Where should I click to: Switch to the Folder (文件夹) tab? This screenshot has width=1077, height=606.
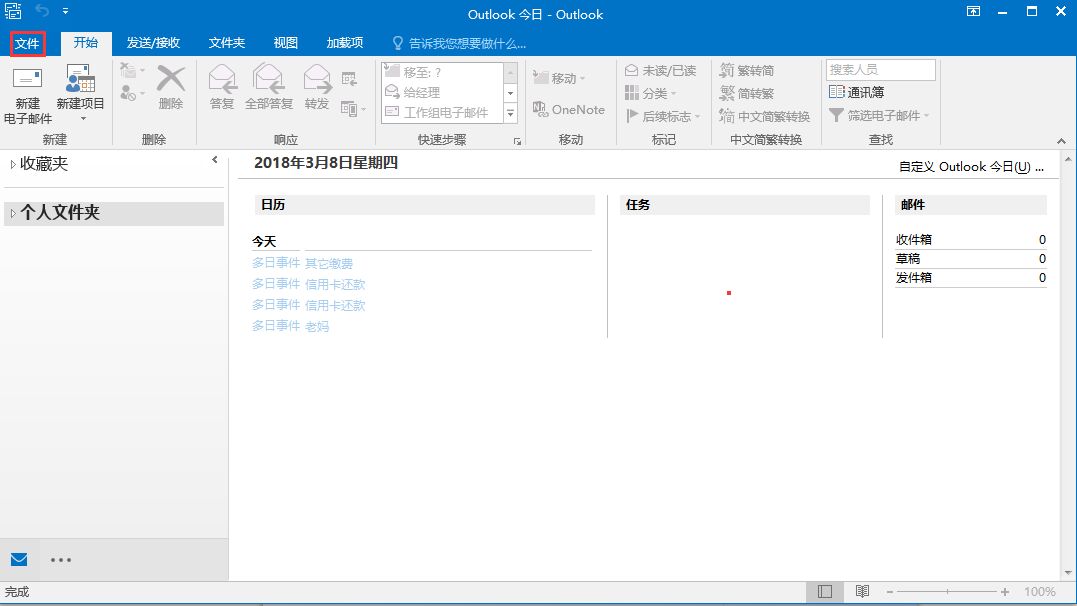227,43
